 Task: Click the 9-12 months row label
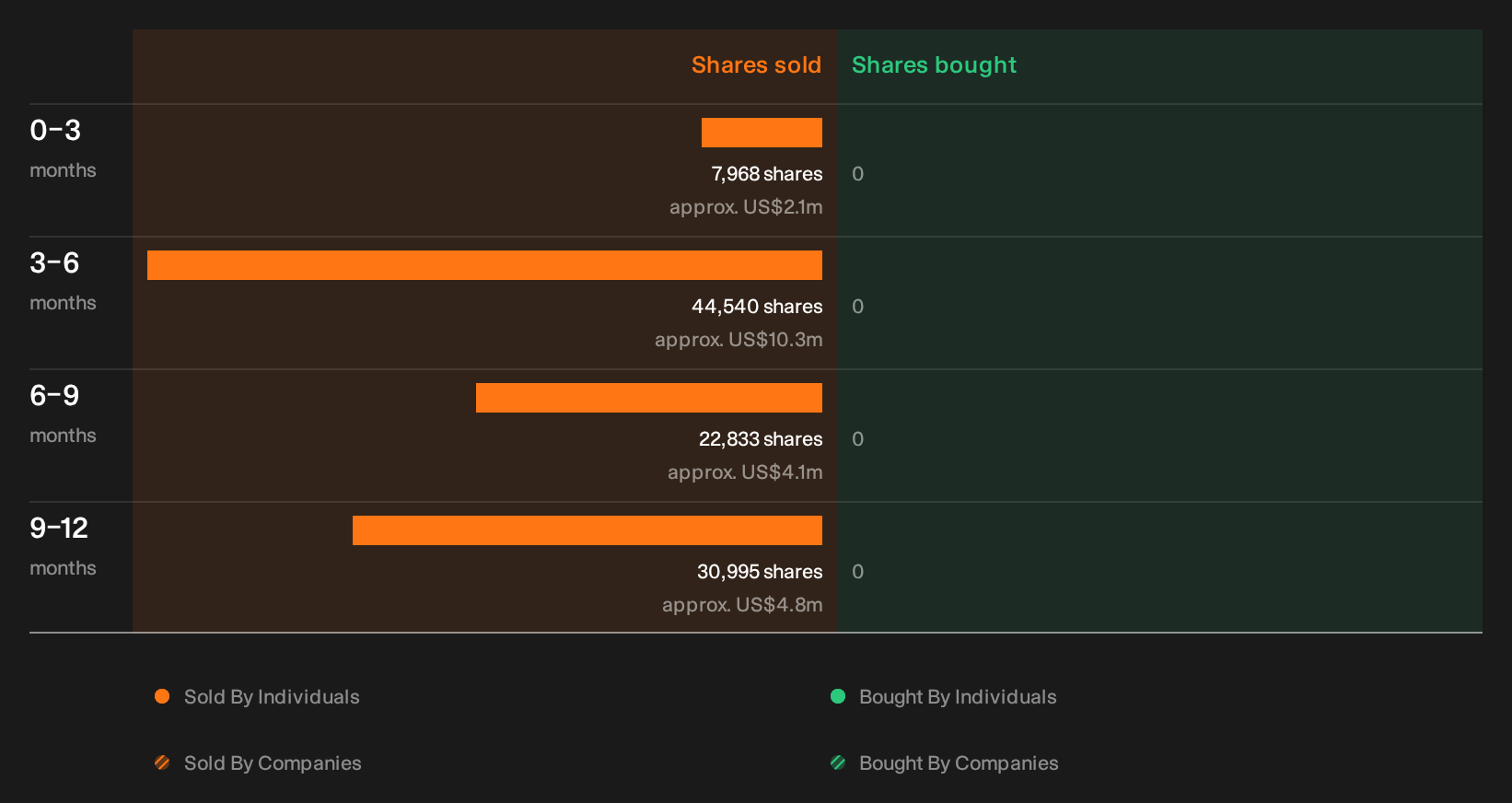63,546
